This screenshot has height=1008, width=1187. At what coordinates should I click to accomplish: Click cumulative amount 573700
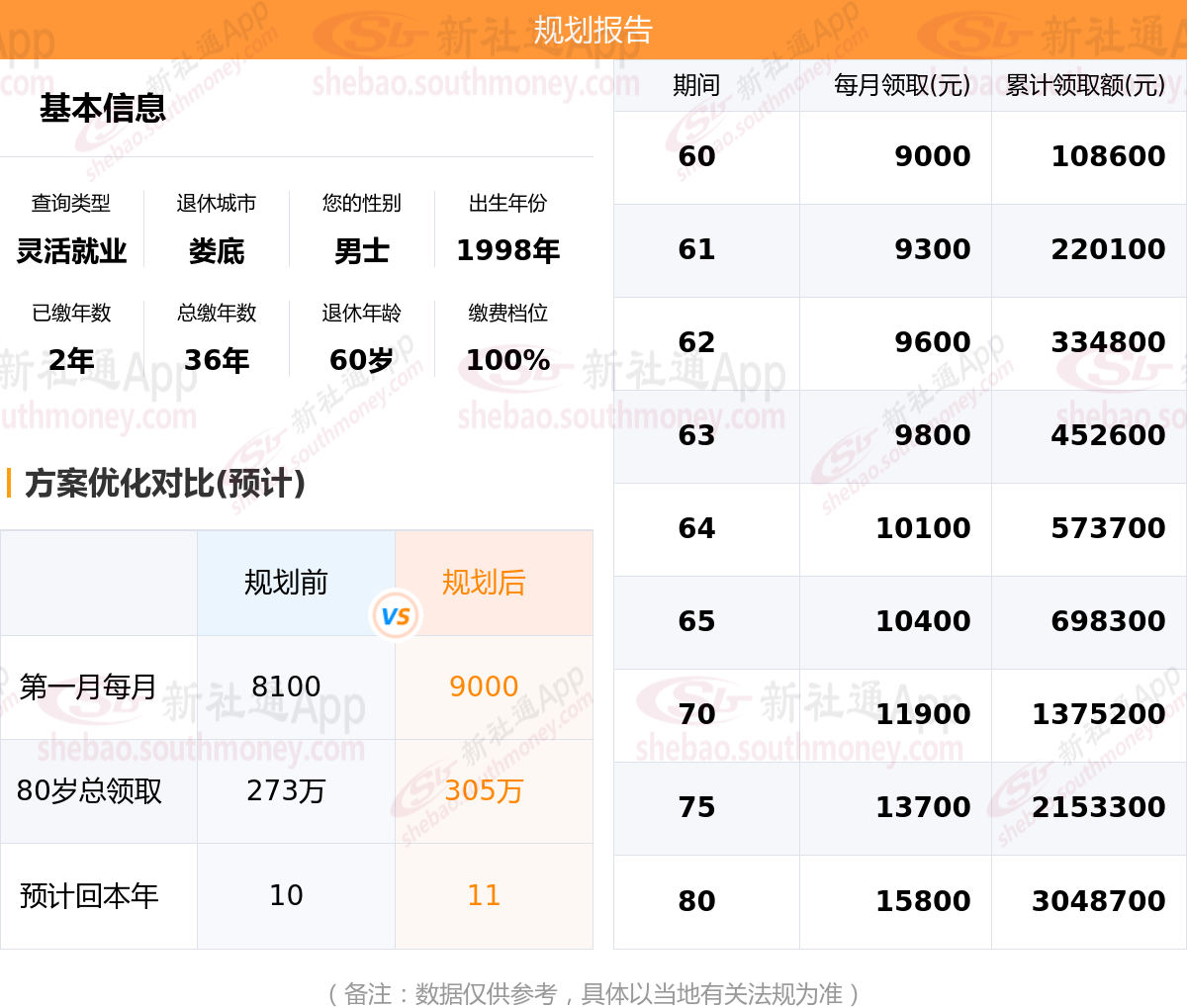[x=1108, y=528]
